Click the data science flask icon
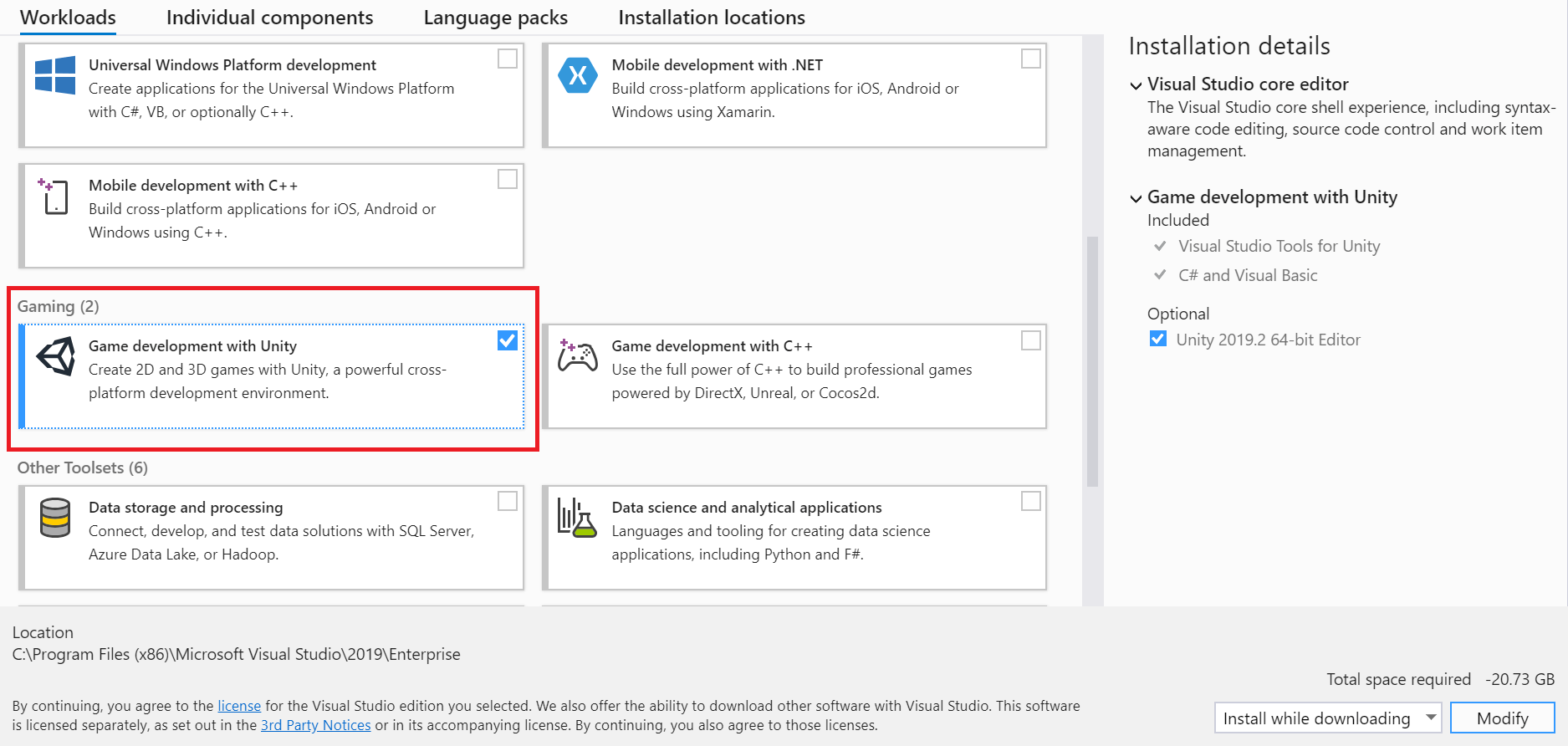The width and height of the screenshot is (1568, 746). coord(577,518)
